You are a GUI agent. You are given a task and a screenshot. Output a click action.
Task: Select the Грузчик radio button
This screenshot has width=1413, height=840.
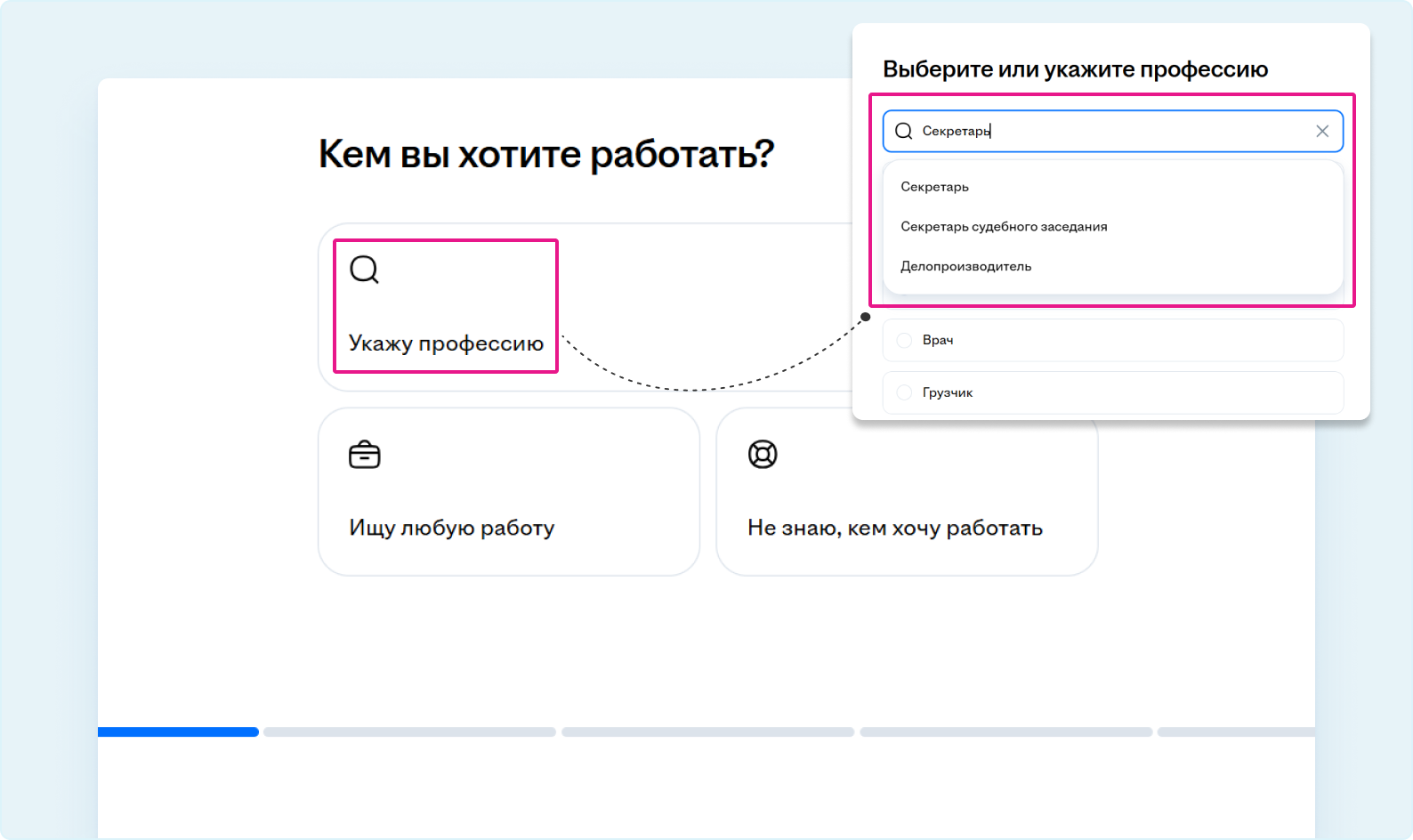pyautogui.click(x=904, y=392)
